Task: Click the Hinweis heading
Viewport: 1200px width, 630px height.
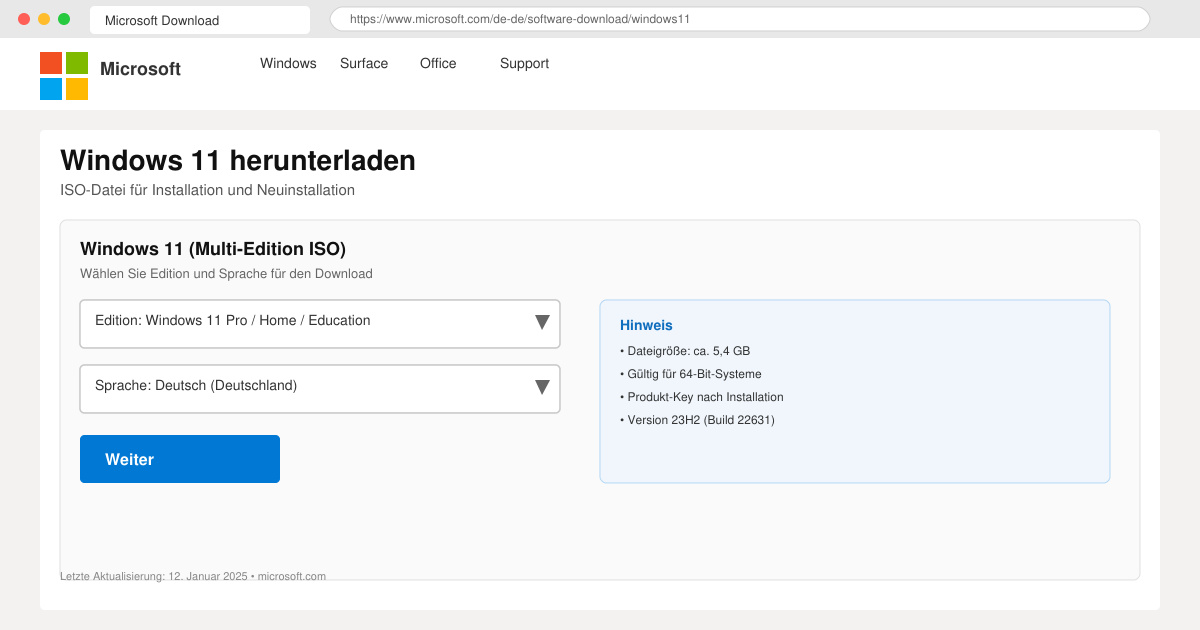Action: click(646, 325)
